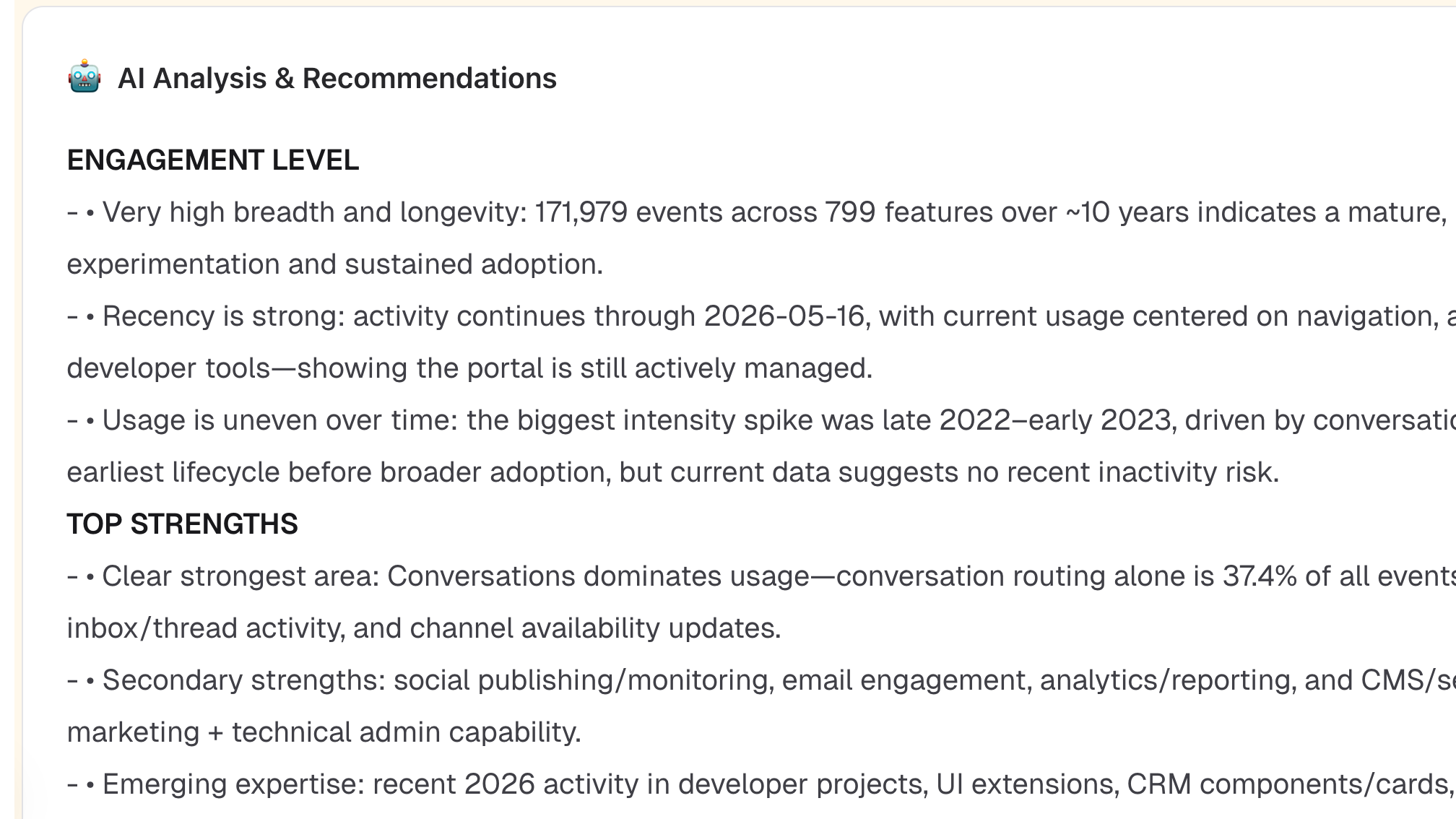Select the ENGAGEMENT LEVEL heading
1456x819 pixels.
coord(213,160)
